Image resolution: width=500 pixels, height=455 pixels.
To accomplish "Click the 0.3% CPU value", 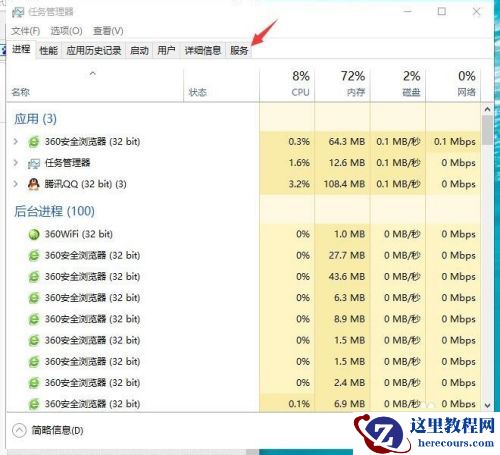I will coord(299,142).
